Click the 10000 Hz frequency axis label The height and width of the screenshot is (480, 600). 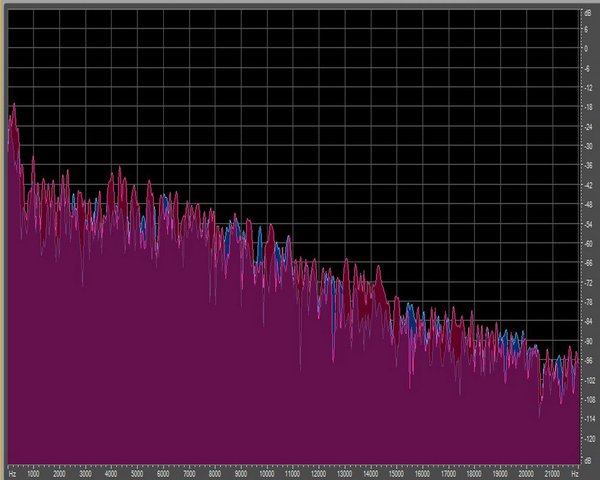tap(267, 474)
